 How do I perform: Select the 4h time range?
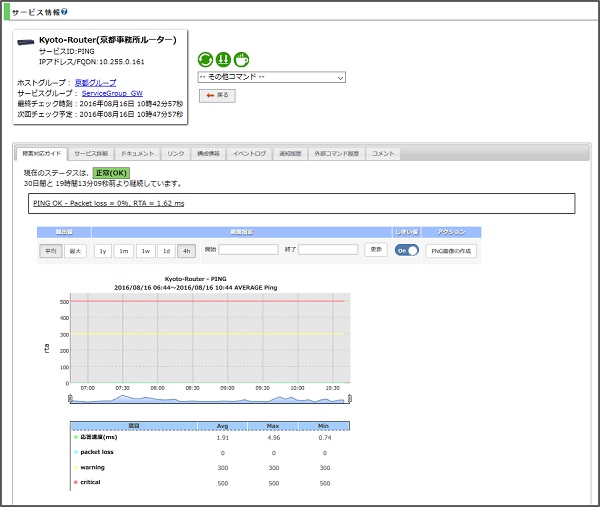pyautogui.click(x=186, y=251)
